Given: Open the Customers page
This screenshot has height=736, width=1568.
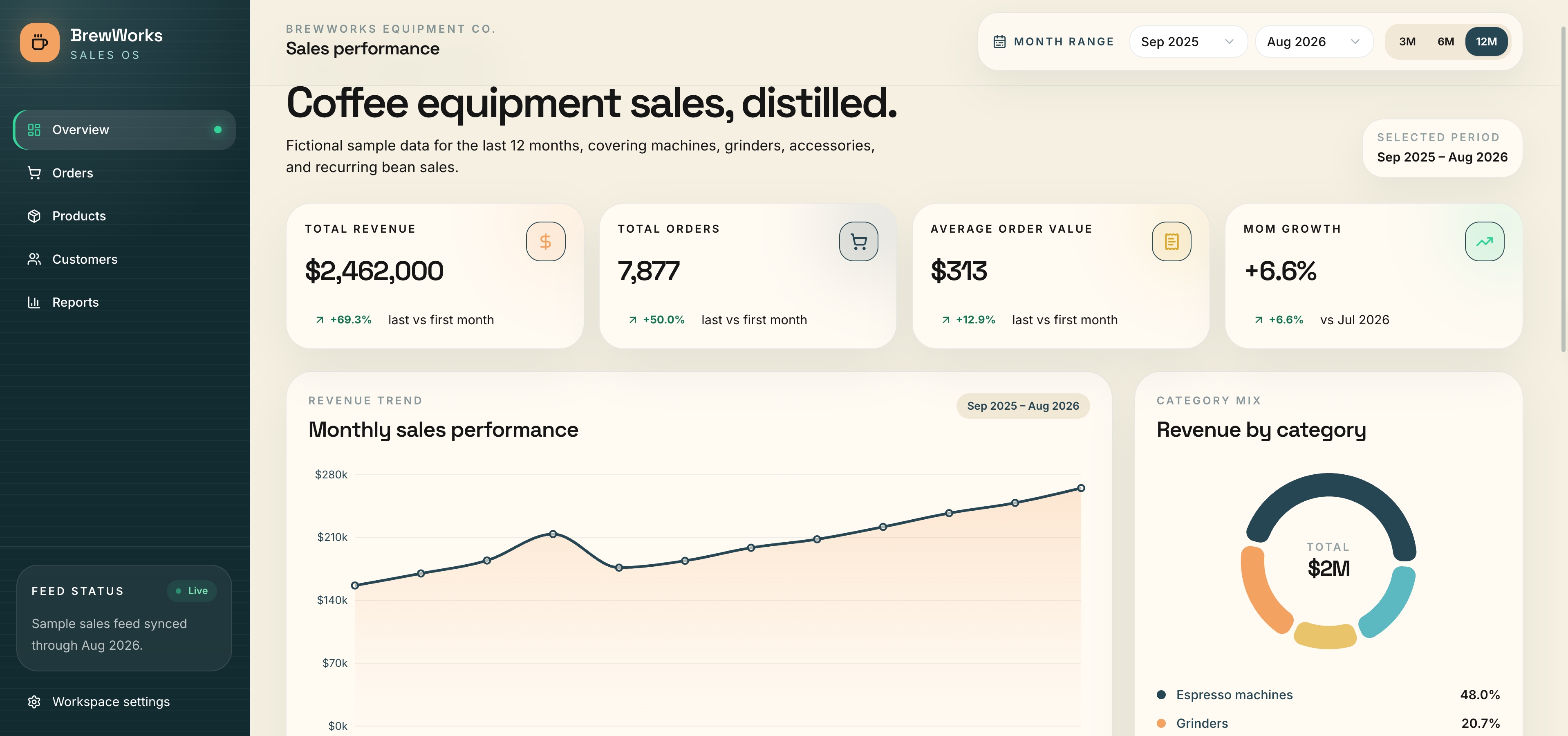Looking at the screenshot, I should pyautogui.click(x=124, y=259).
